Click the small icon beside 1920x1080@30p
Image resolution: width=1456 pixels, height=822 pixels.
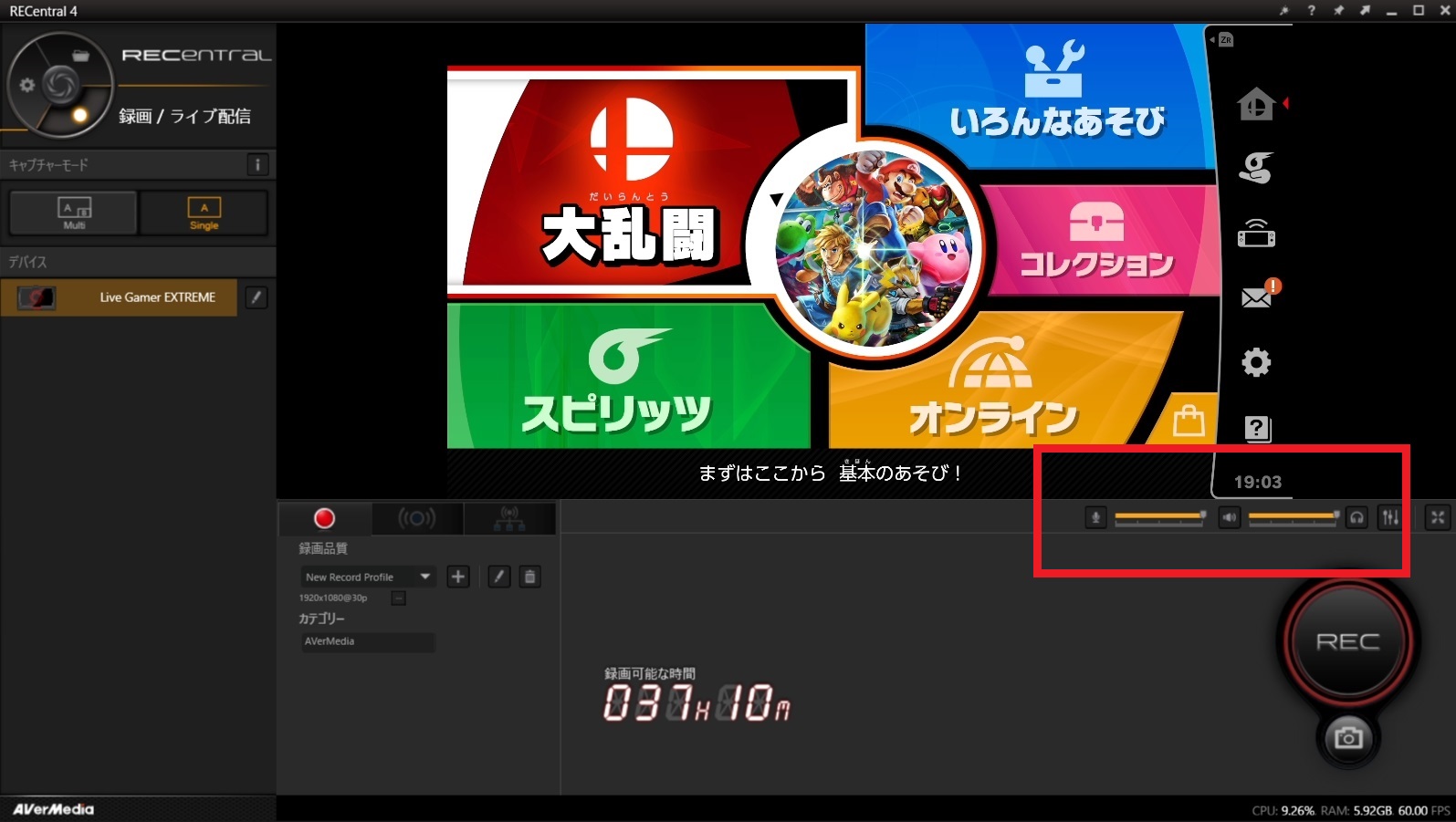tap(398, 598)
